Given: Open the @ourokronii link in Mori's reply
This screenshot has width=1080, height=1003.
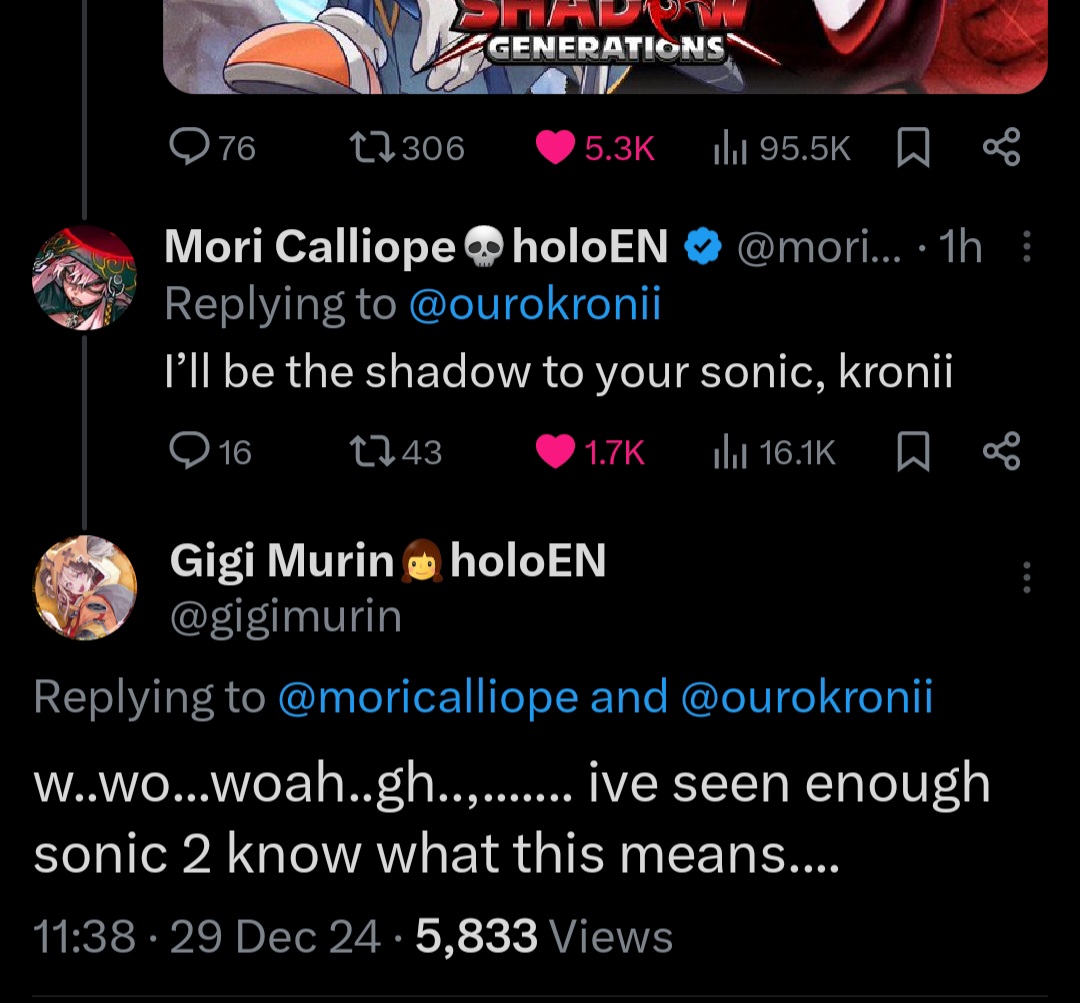Looking at the screenshot, I should pos(535,306).
